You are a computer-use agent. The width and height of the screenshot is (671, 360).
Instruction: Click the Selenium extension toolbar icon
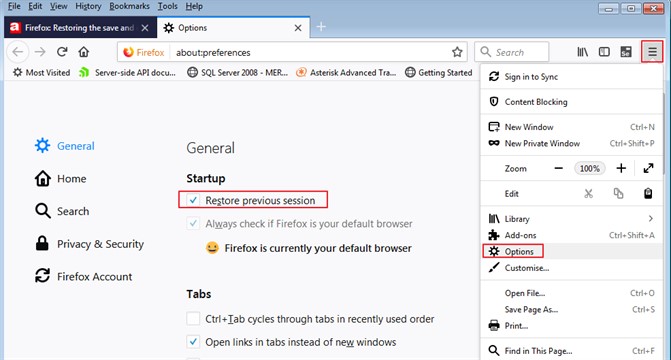pos(626,52)
